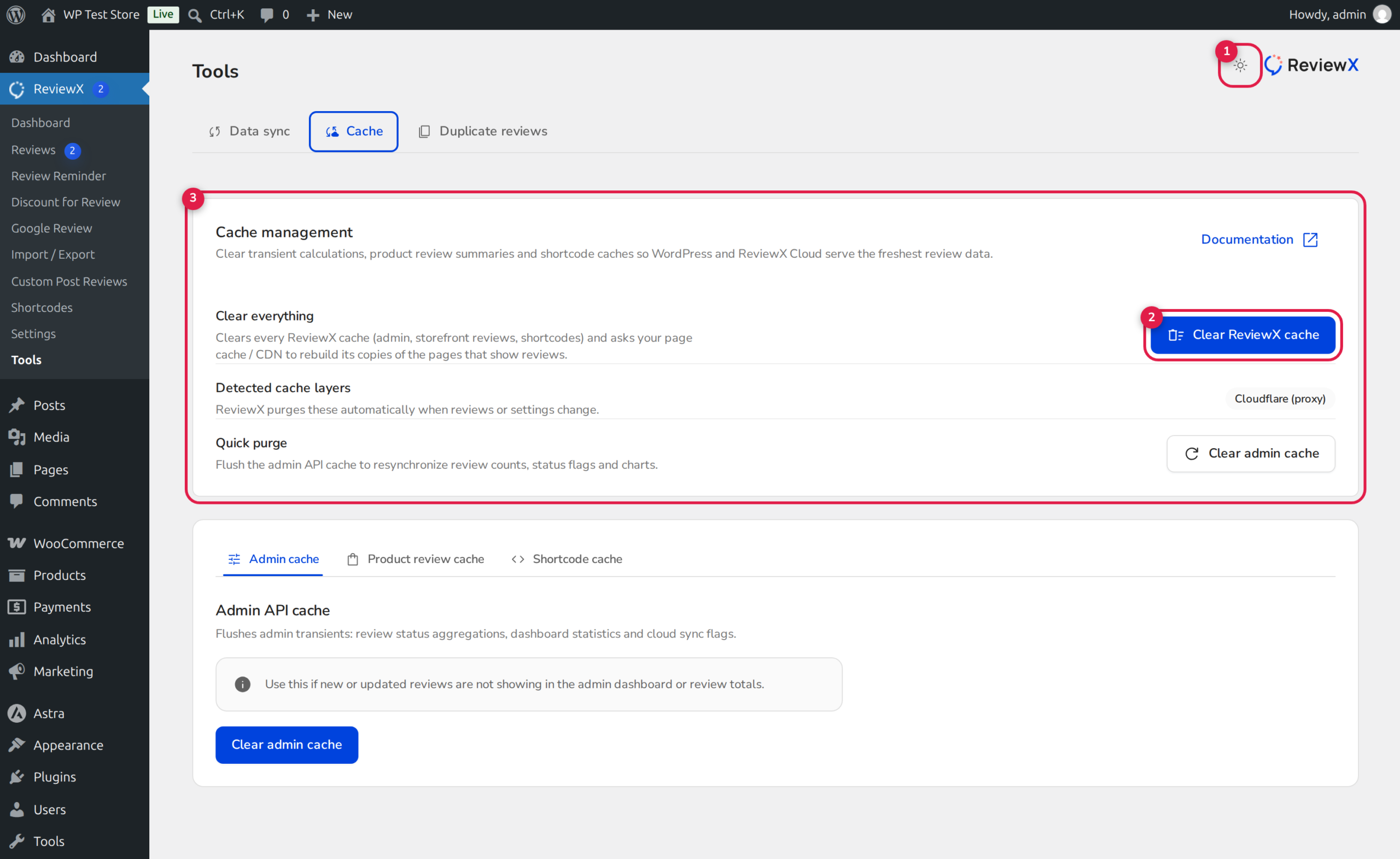Open Users in the sidebar menu

click(74, 809)
